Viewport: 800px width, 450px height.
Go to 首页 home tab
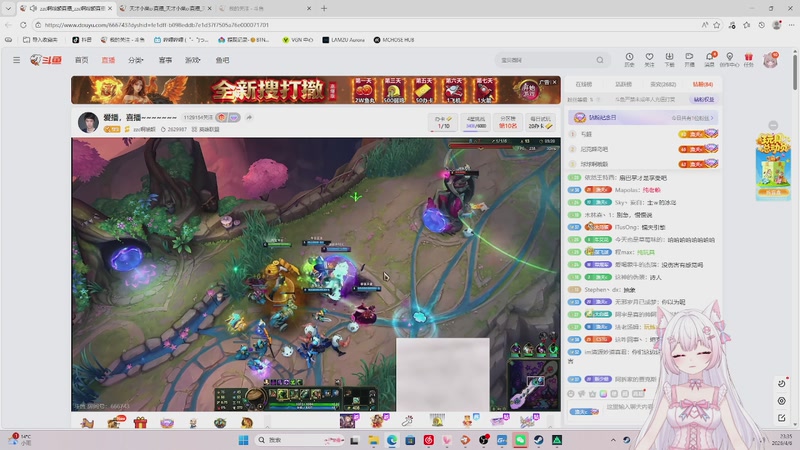coord(82,60)
